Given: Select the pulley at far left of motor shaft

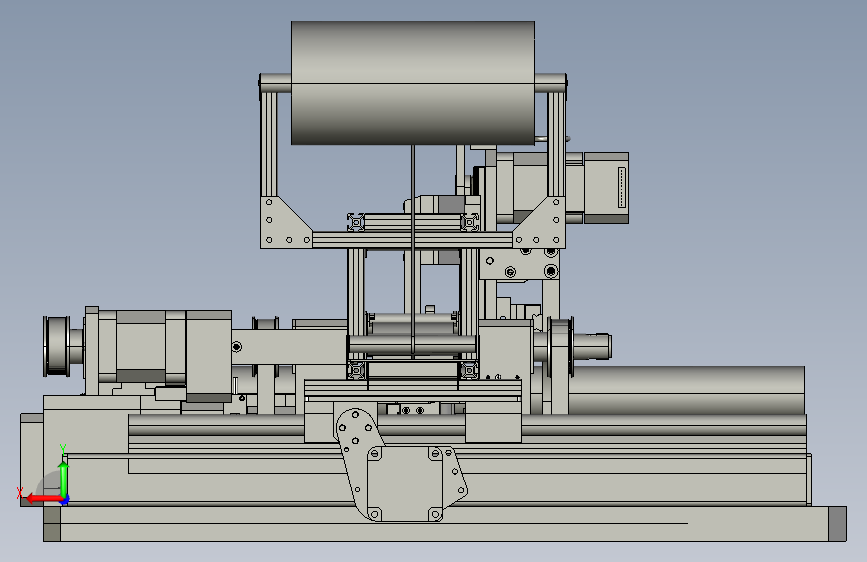Looking at the screenshot, I should point(57,346).
